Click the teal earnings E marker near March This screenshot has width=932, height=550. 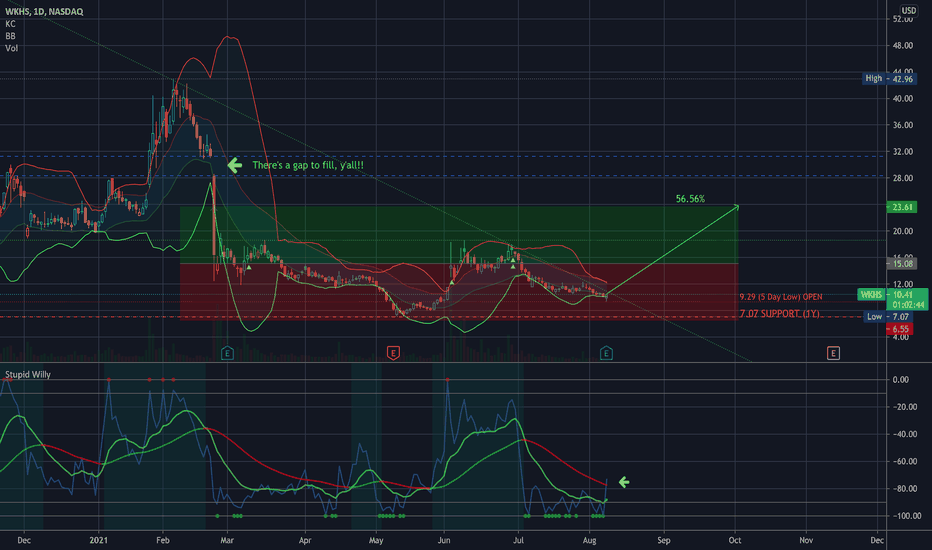(227, 354)
